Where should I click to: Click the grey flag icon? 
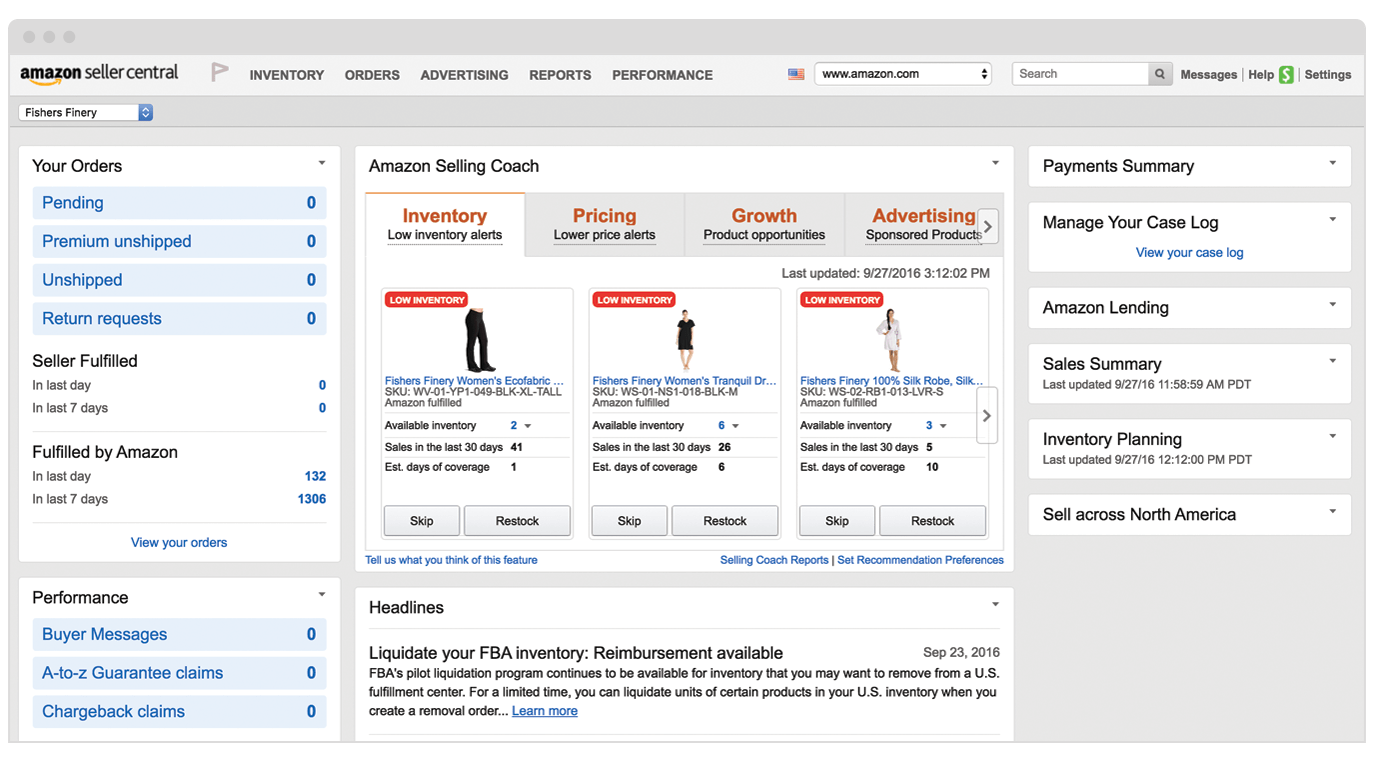[220, 73]
